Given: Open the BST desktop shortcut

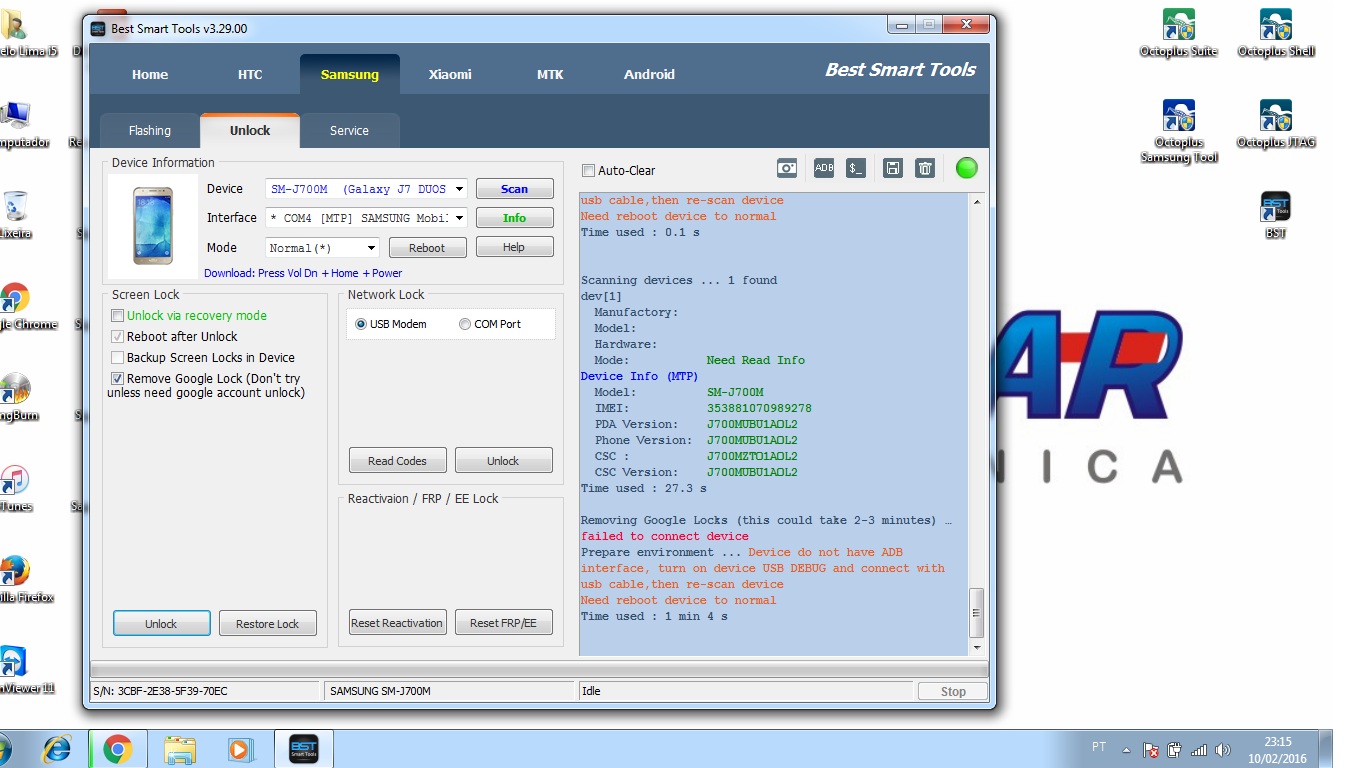Looking at the screenshot, I should tap(1275, 215).
